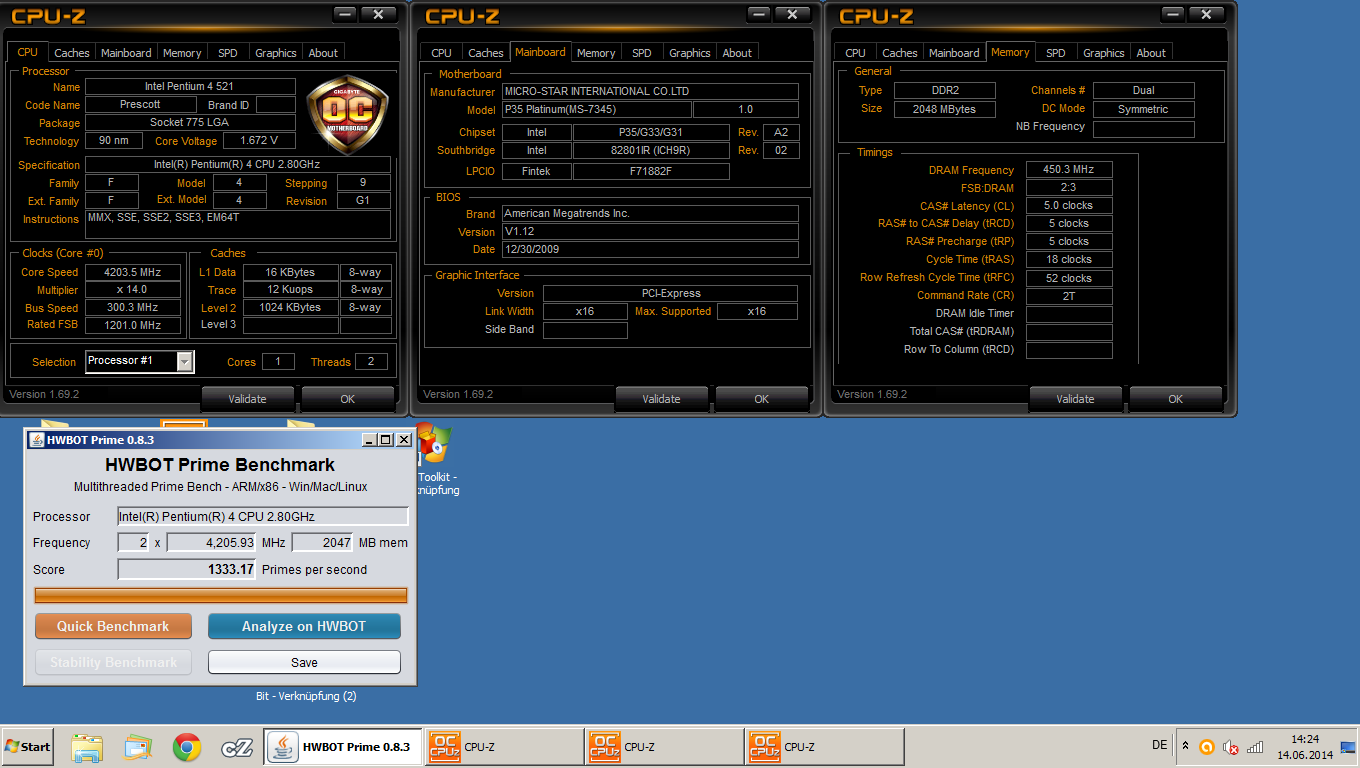The height and width of the screenshot is (768, 1360).
Task: Click the DRAM Frequency value 450.3 MHz
Action: pos(1068,170)
